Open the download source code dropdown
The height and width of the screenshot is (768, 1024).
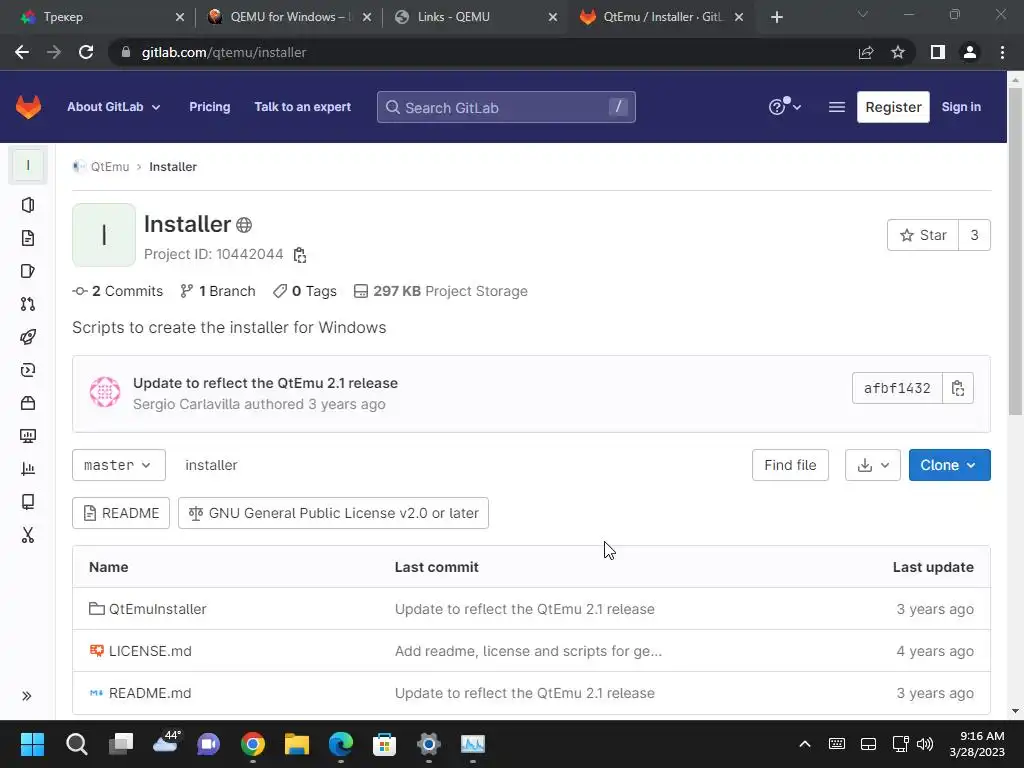(x=872, y=465)
